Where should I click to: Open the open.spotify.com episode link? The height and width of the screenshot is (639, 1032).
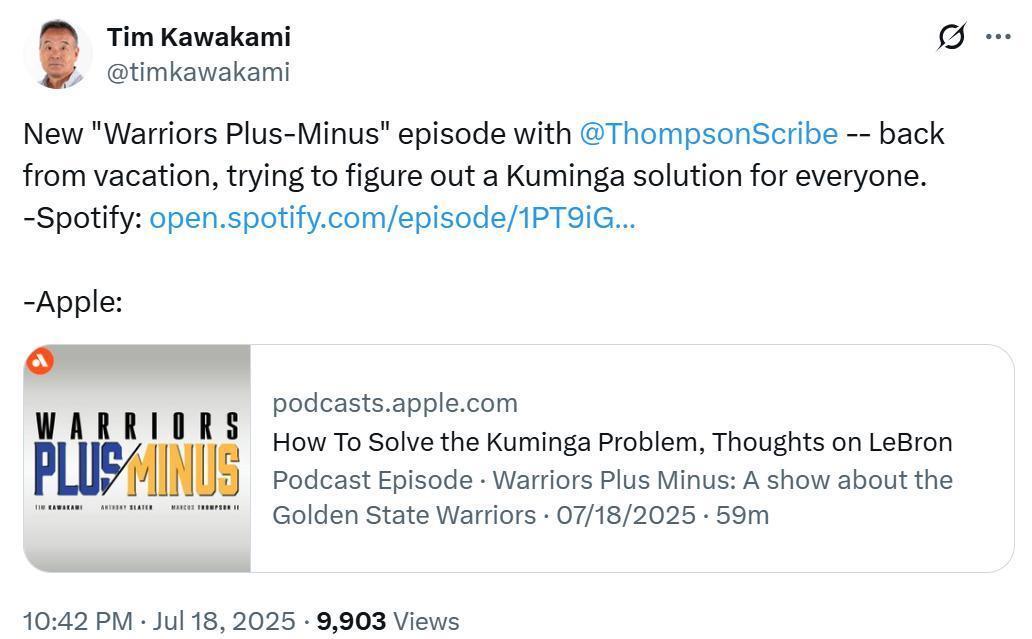tap(392, 218)
